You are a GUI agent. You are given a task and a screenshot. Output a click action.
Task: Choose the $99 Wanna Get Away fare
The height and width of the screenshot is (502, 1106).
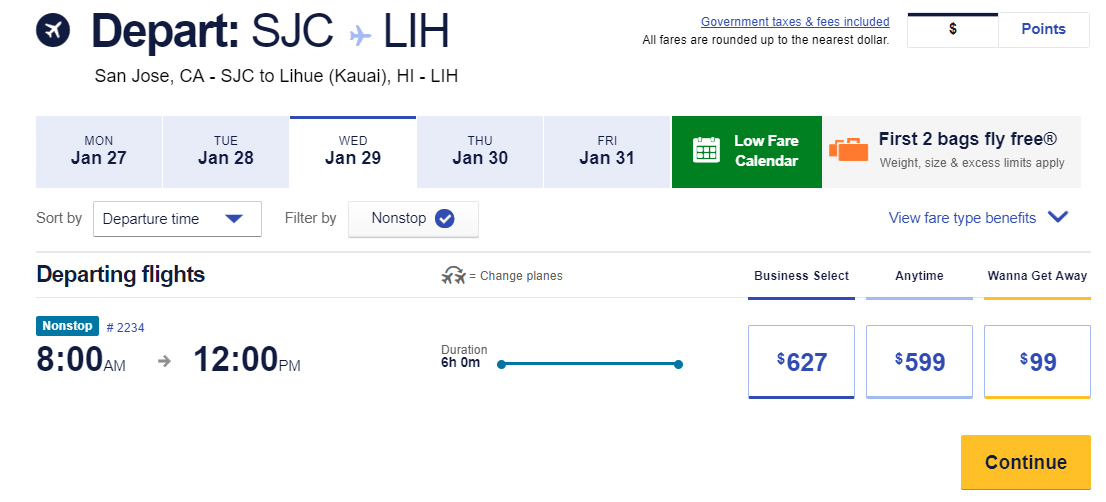click(1037, 362)
